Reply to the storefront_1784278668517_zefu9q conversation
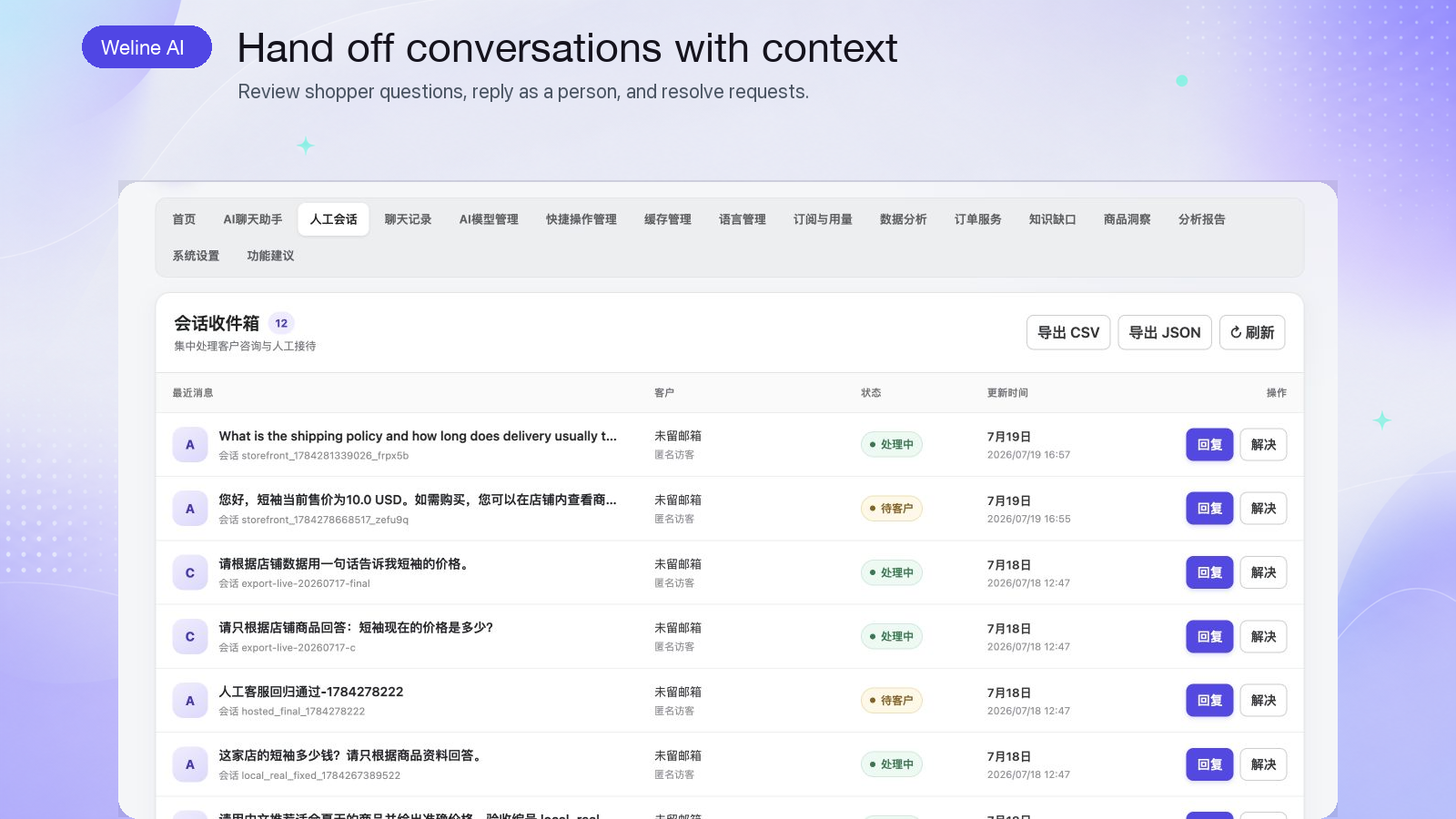 pyautogui.click(x=1209, y=509)
